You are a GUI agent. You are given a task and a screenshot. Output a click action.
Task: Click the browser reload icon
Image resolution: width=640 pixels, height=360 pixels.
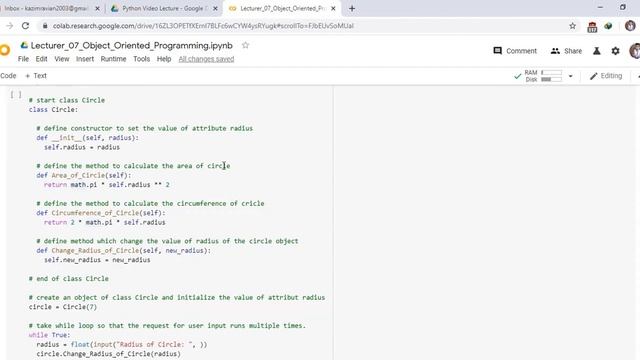pyautogui.click(x=25, y=26)
